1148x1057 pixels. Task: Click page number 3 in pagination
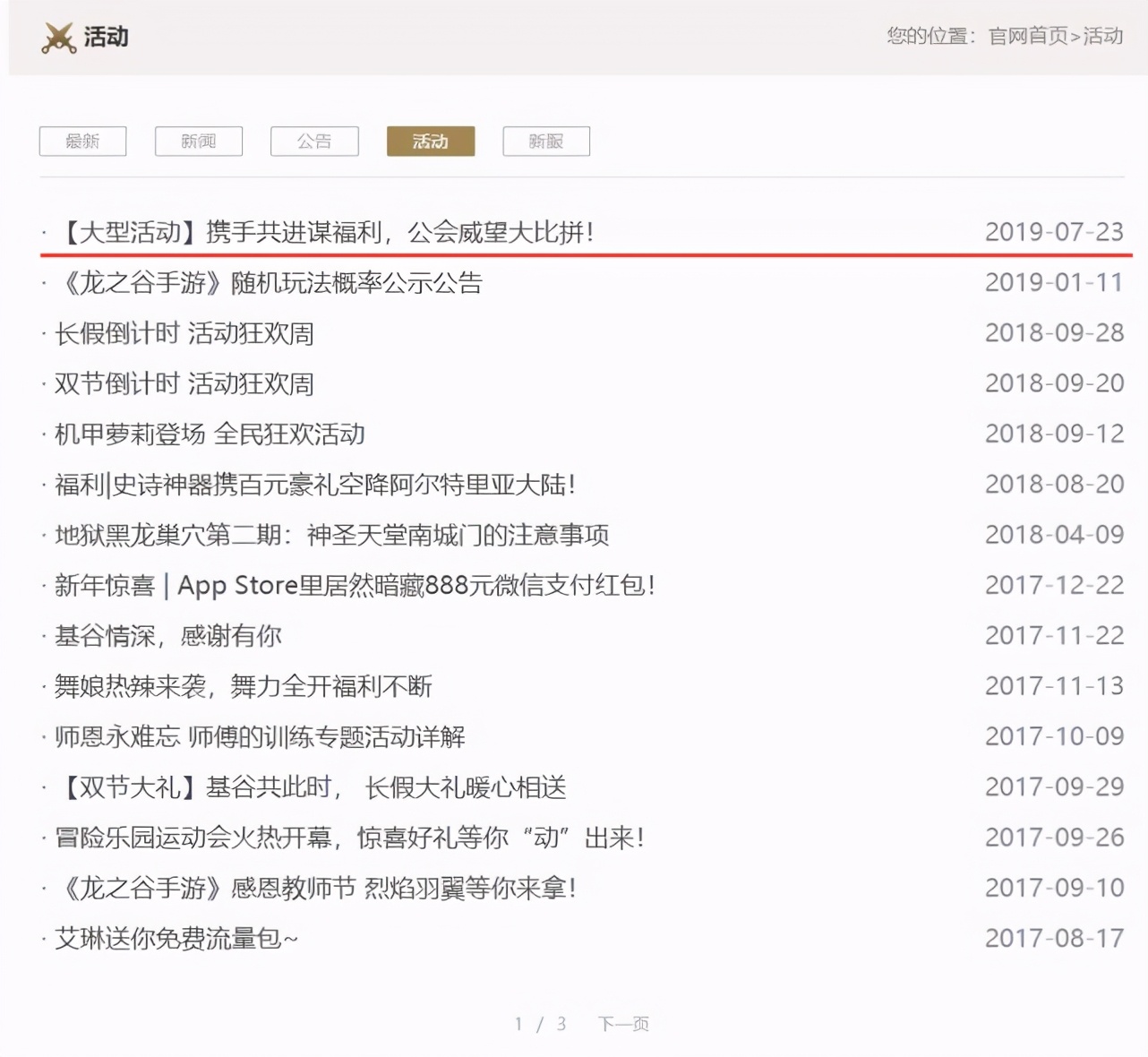point(562,1023)
